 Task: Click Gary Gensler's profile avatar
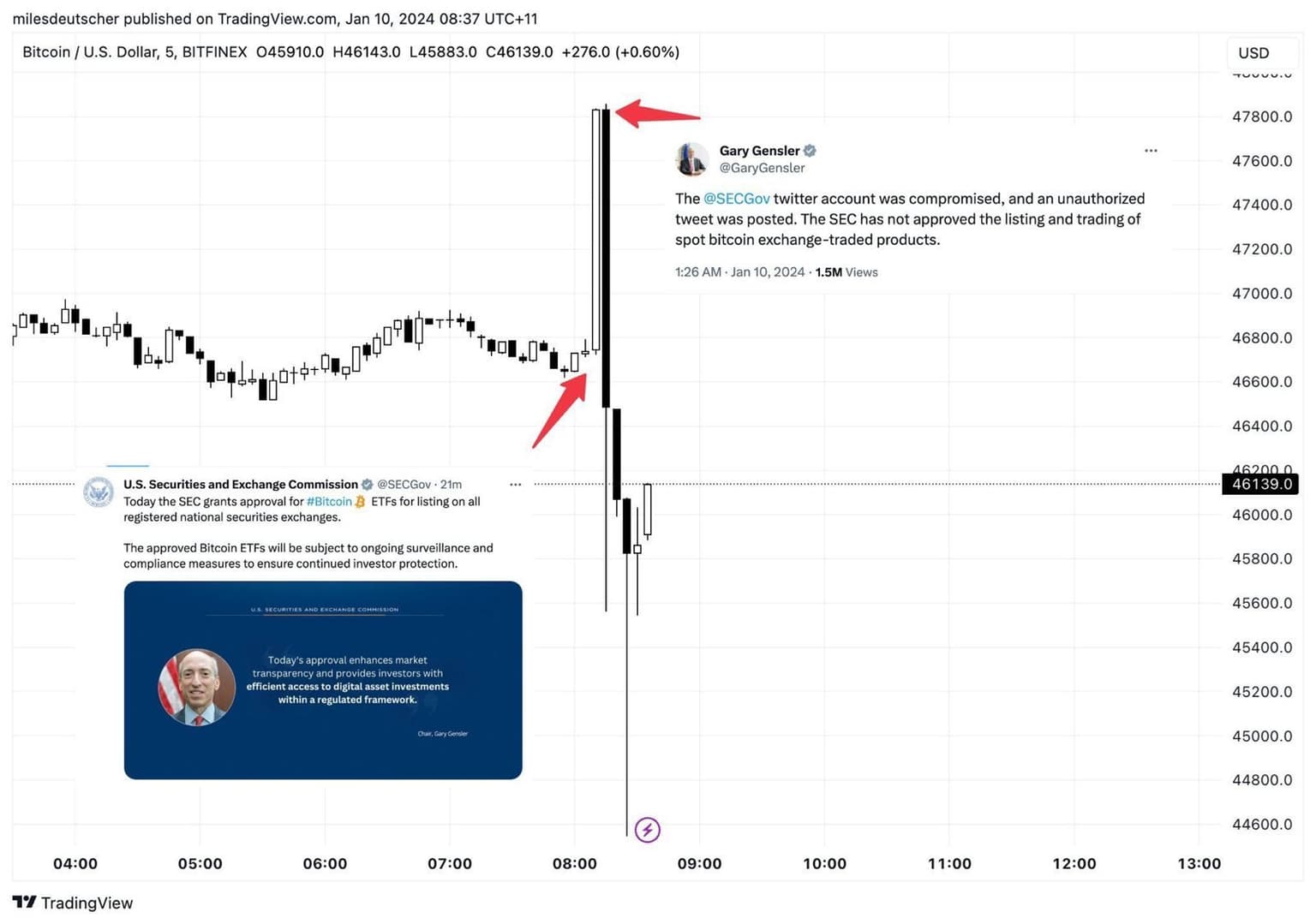pos(691,159)
